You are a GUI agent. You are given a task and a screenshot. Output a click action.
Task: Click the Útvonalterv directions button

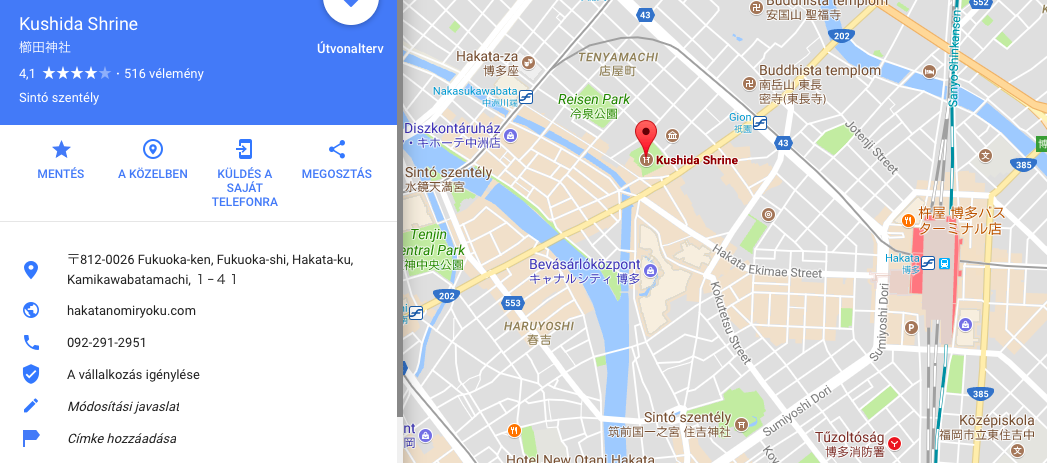point(351,49)
